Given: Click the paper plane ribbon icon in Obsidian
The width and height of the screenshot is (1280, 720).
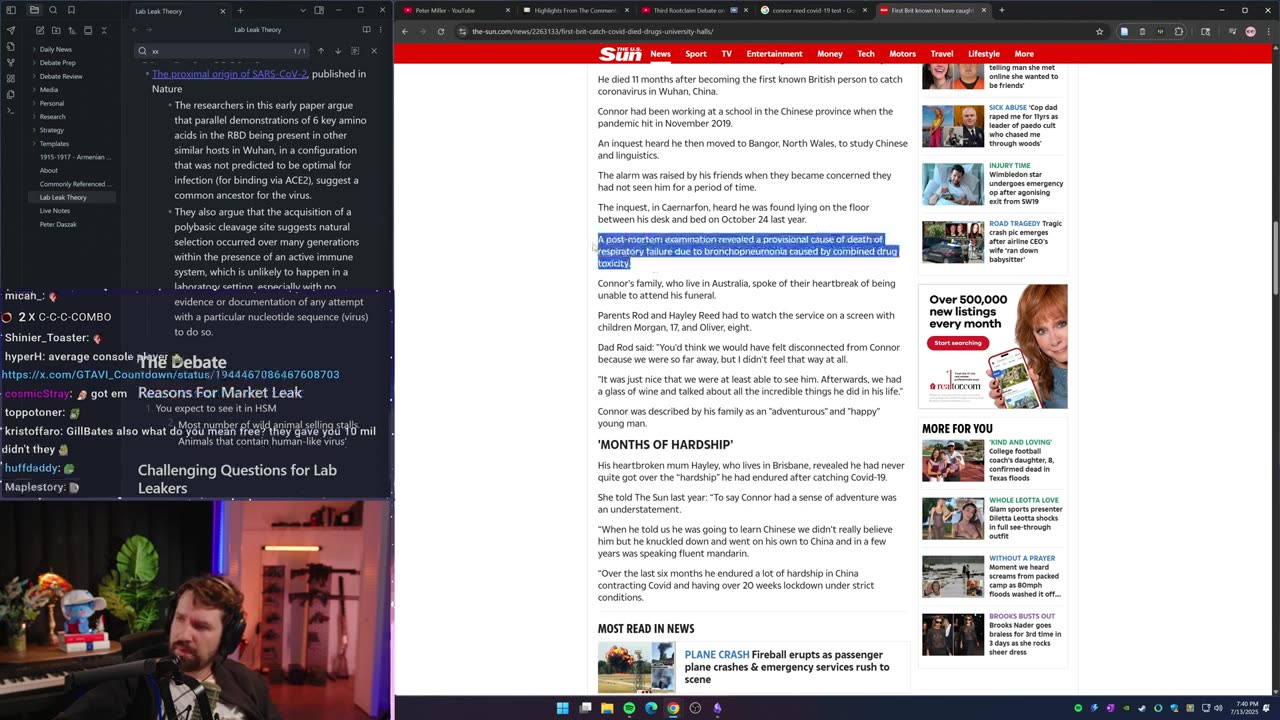Looking at the screenshot, I should point(11,30).
